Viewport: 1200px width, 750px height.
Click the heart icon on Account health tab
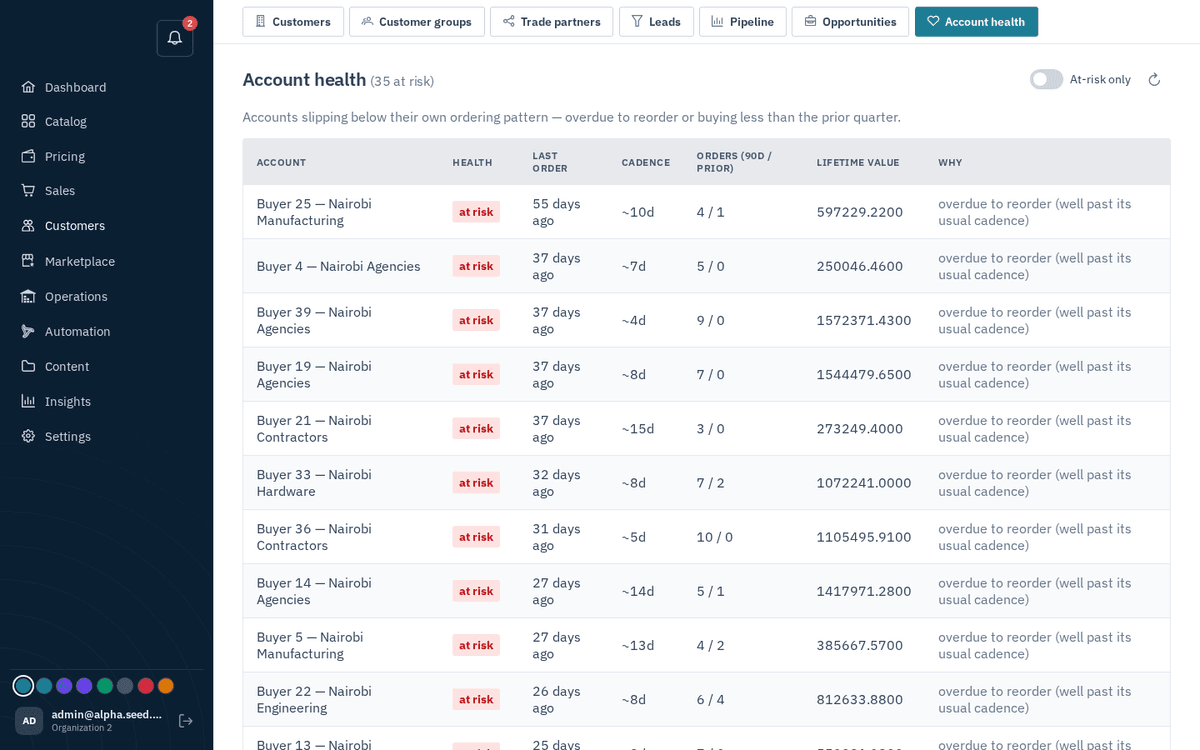(933, 21)
